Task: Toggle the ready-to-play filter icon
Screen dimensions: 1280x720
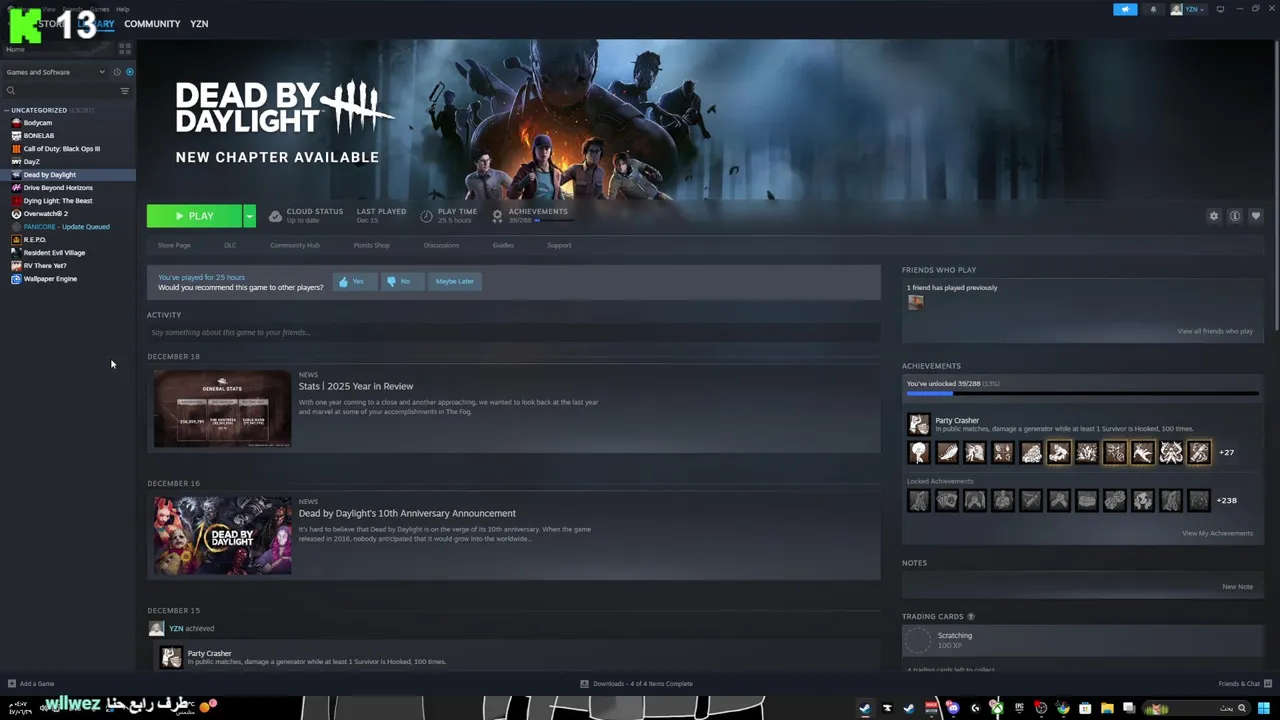Action: pyautogui.click(x=129, y=72)
